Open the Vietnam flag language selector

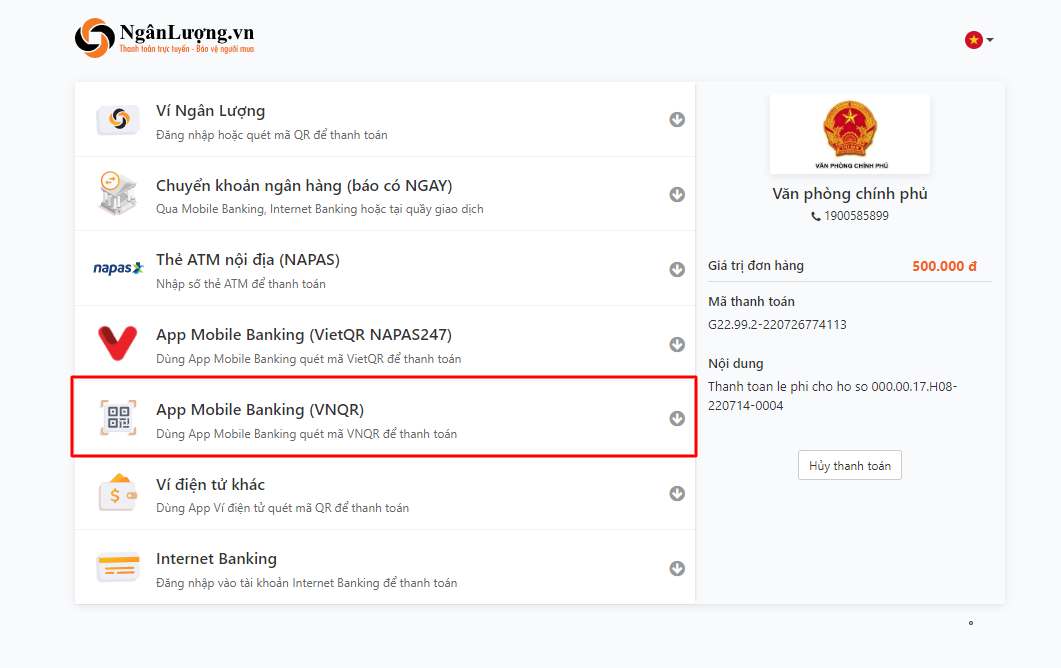point(978,40)
